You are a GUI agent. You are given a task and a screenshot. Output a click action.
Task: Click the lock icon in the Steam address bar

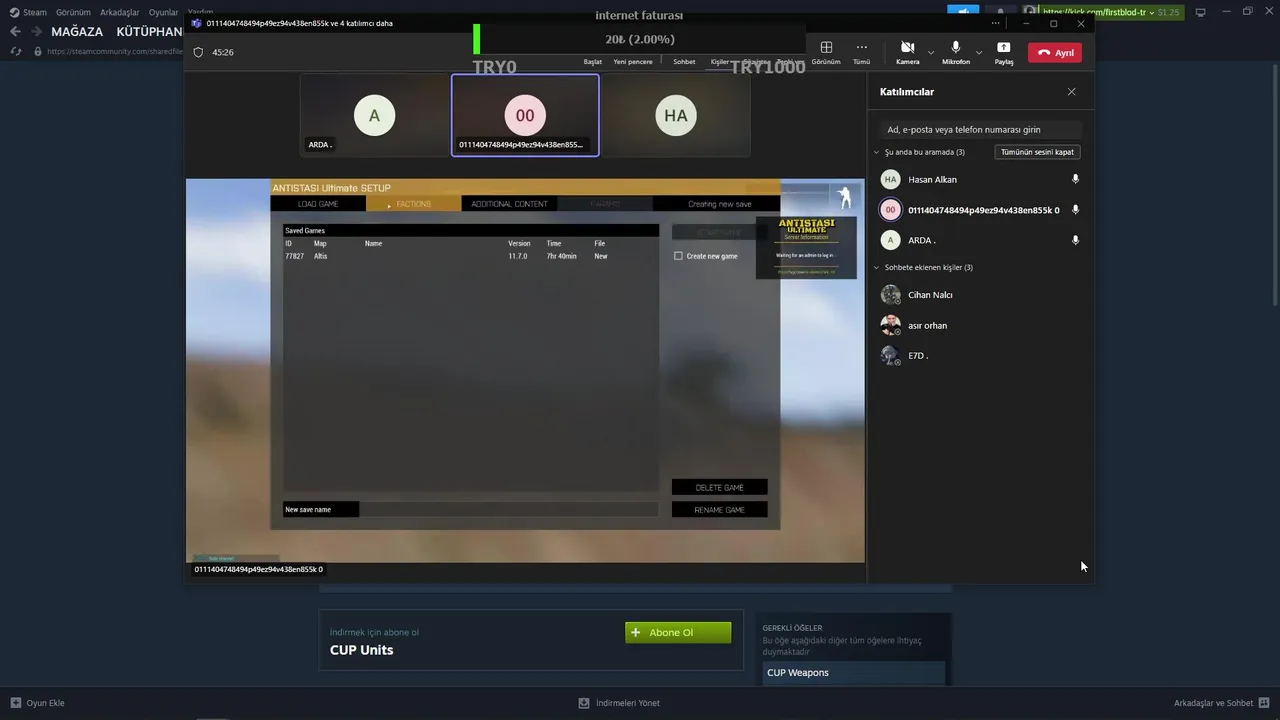coord(39,51)
